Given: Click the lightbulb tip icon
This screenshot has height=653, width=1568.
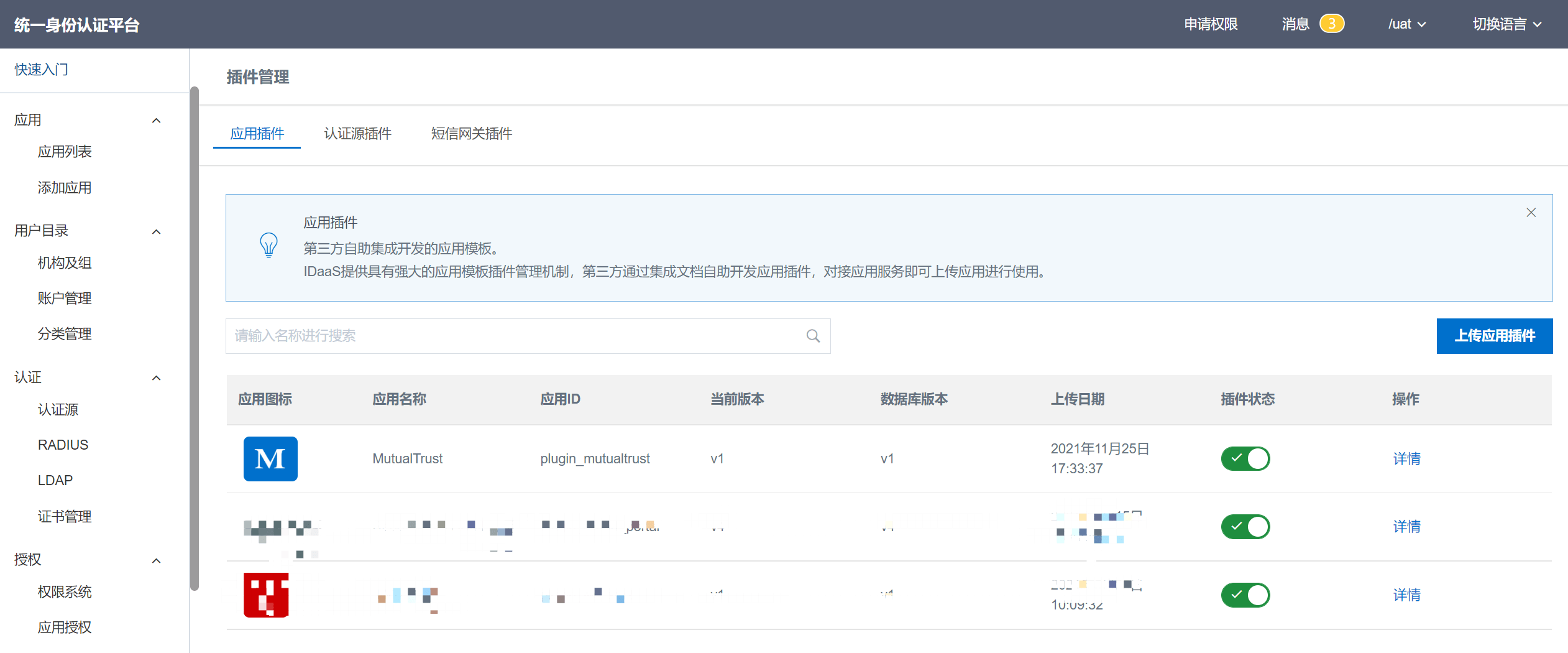Looking at the screenshot, I should (x=268, y=245).
